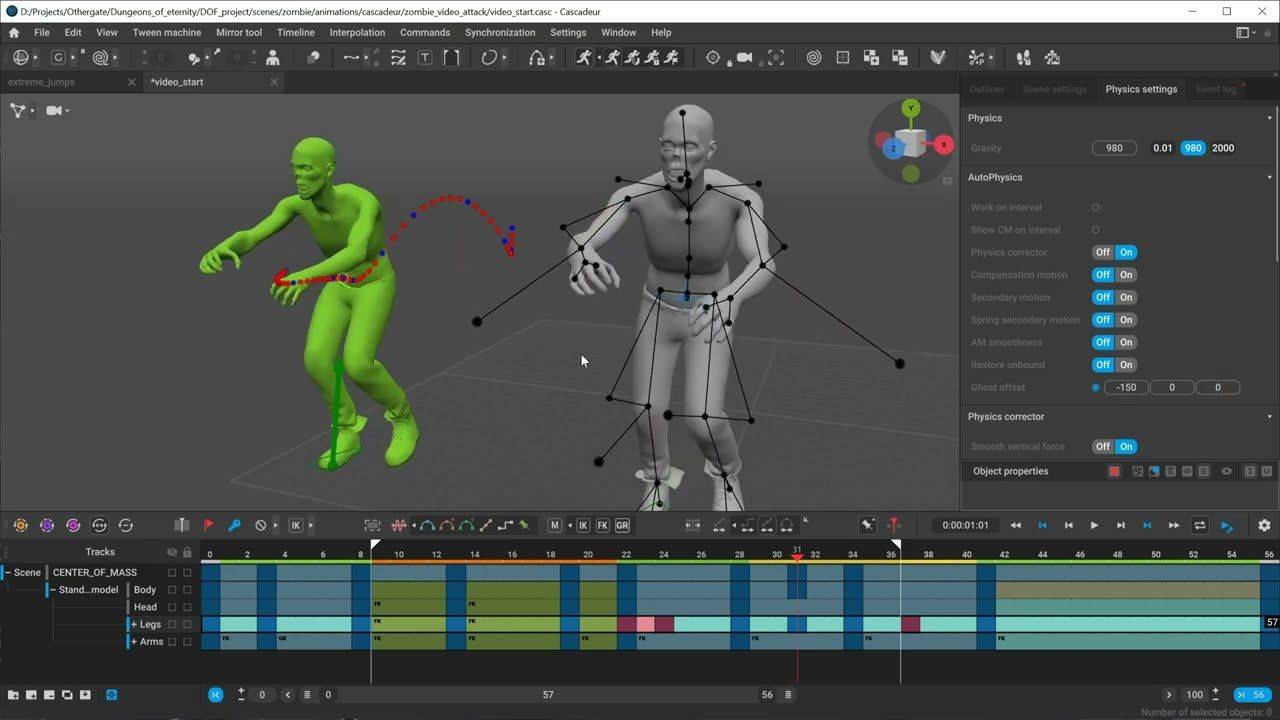Screen dimensions: 1280x720
Task: Turn AM smoothness On
Action: point(1126,342)
